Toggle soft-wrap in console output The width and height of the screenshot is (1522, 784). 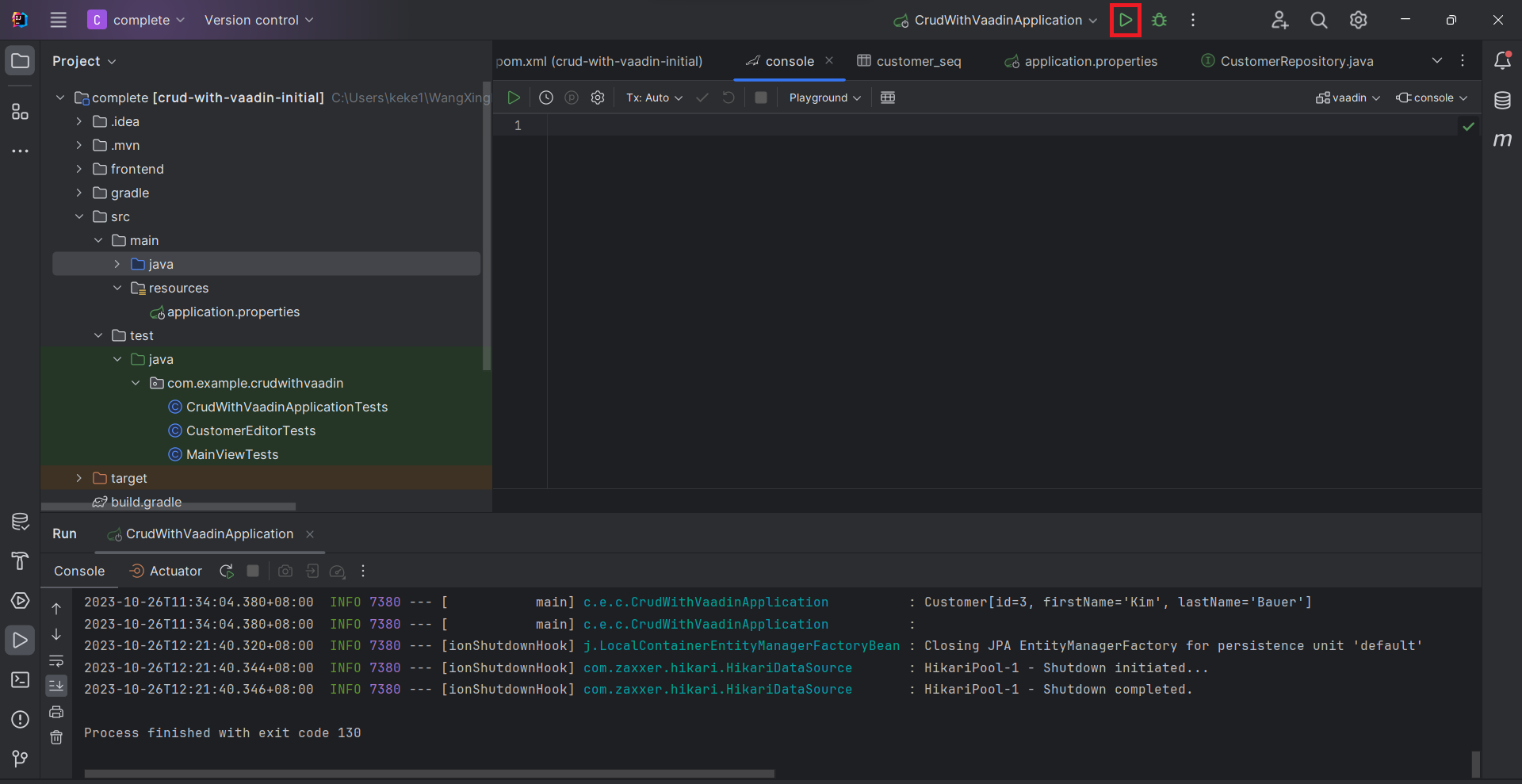[x=56, y=660]
